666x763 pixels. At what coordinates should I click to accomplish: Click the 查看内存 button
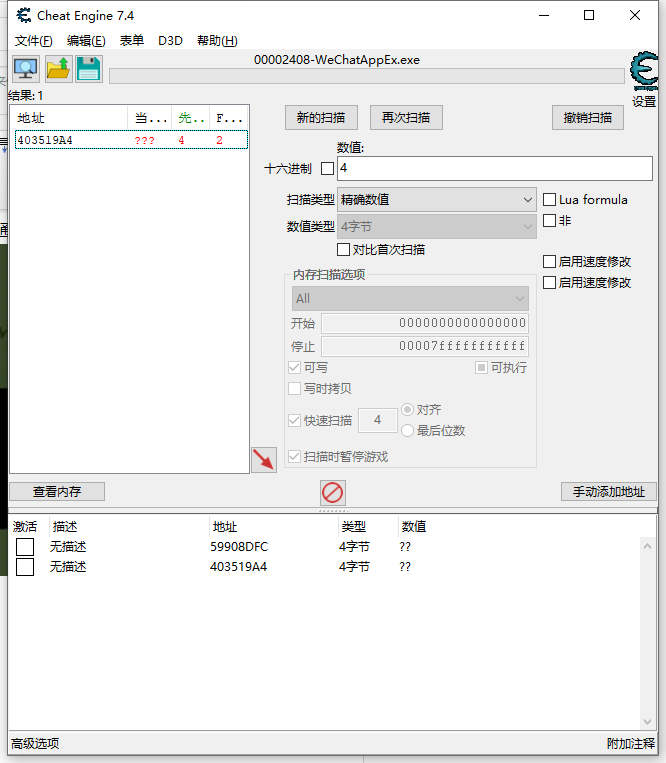[x=57, y=491]
